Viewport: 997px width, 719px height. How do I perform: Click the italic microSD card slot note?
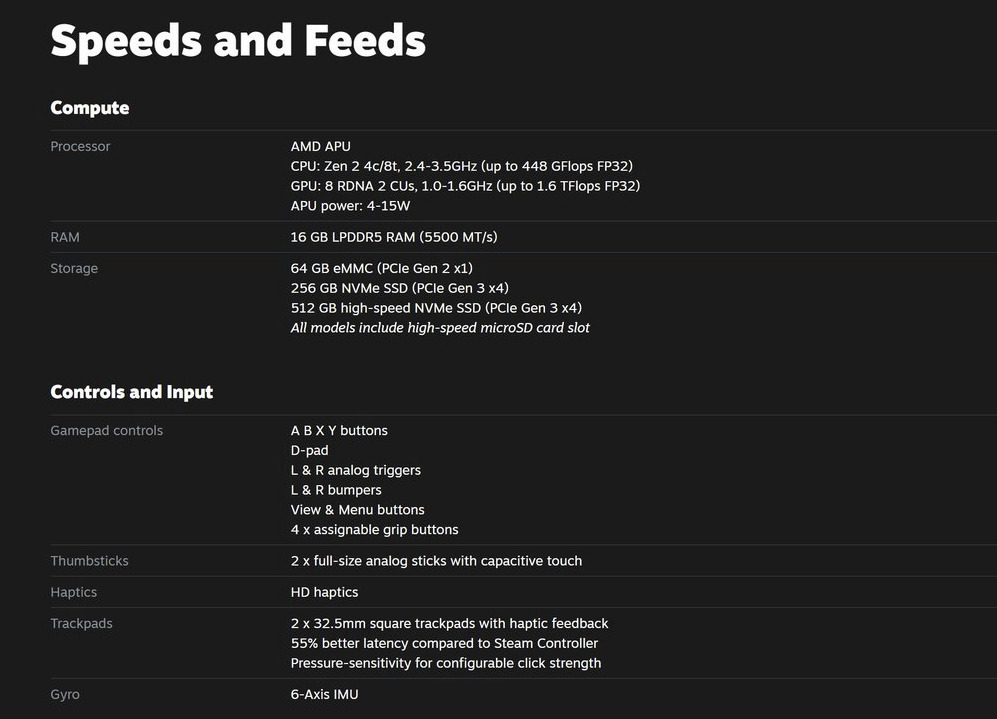click(440, 328)
